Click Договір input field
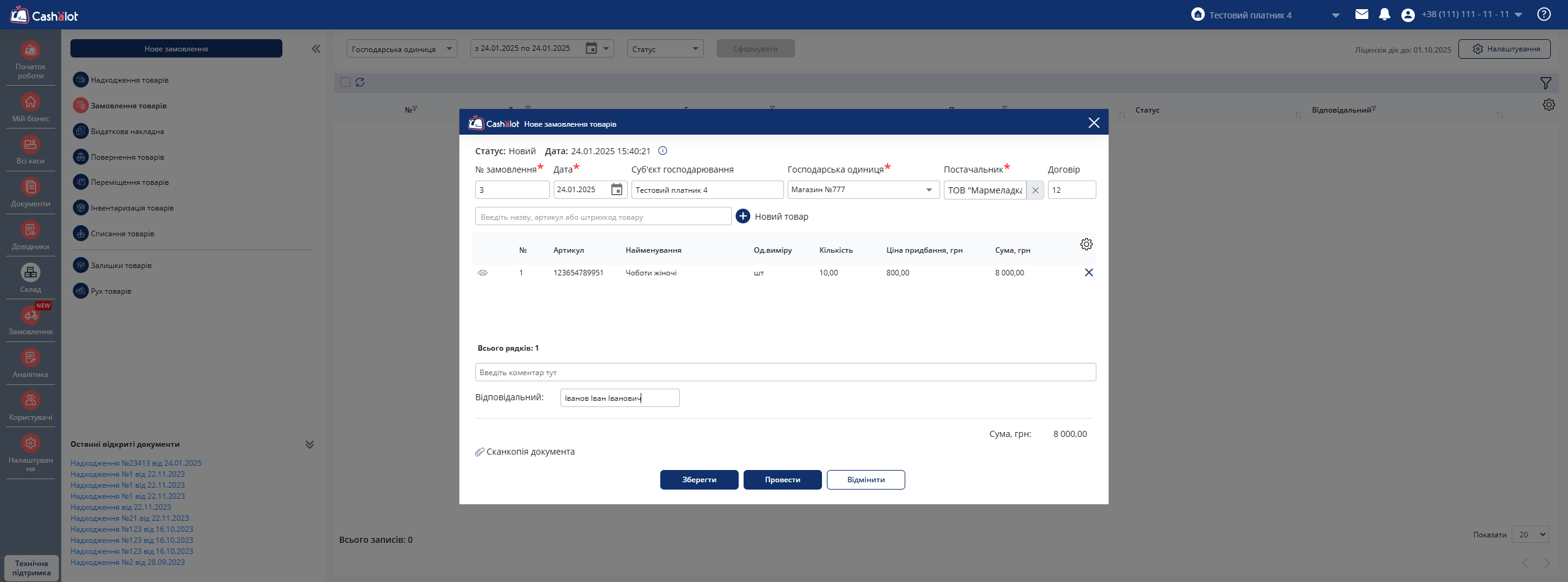This screenshot has width=1568, height=582. pos(1072,190)
